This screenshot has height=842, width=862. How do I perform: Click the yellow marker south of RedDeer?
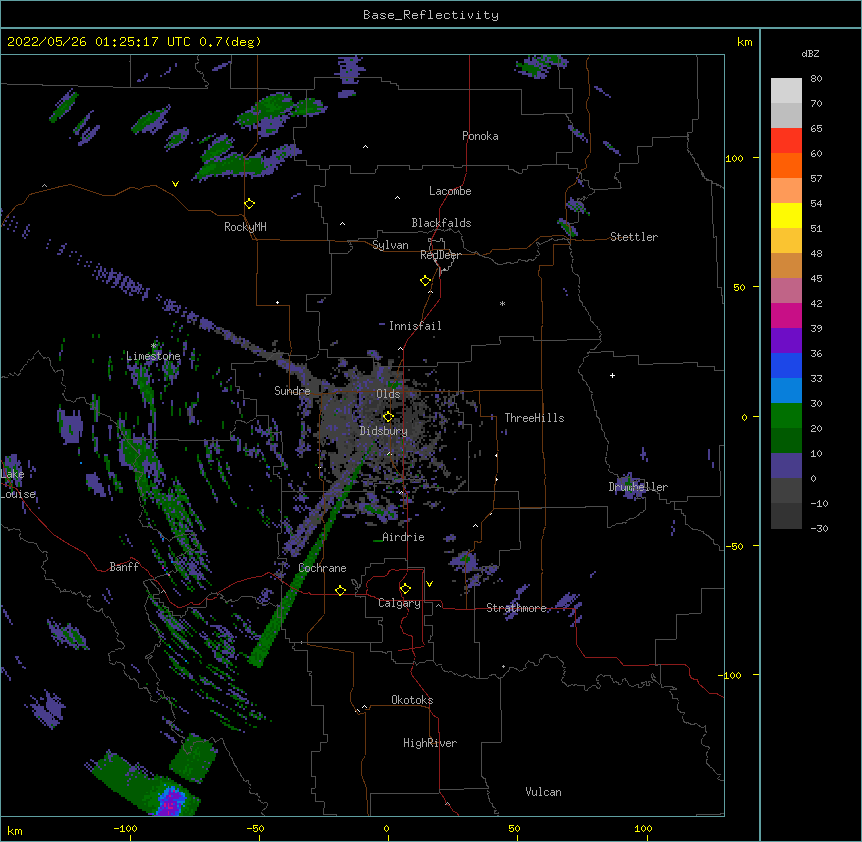[425, 281]
